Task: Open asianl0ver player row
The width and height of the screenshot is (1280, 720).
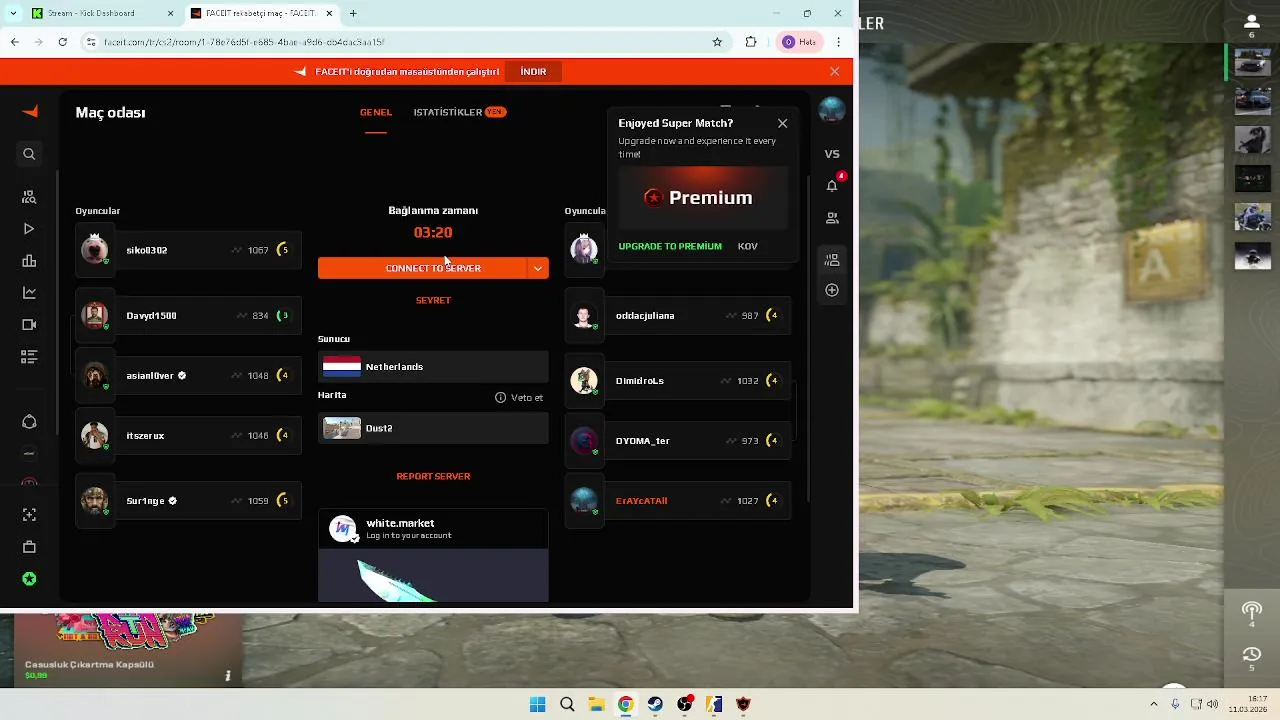Action: click(x=189, y=375)
